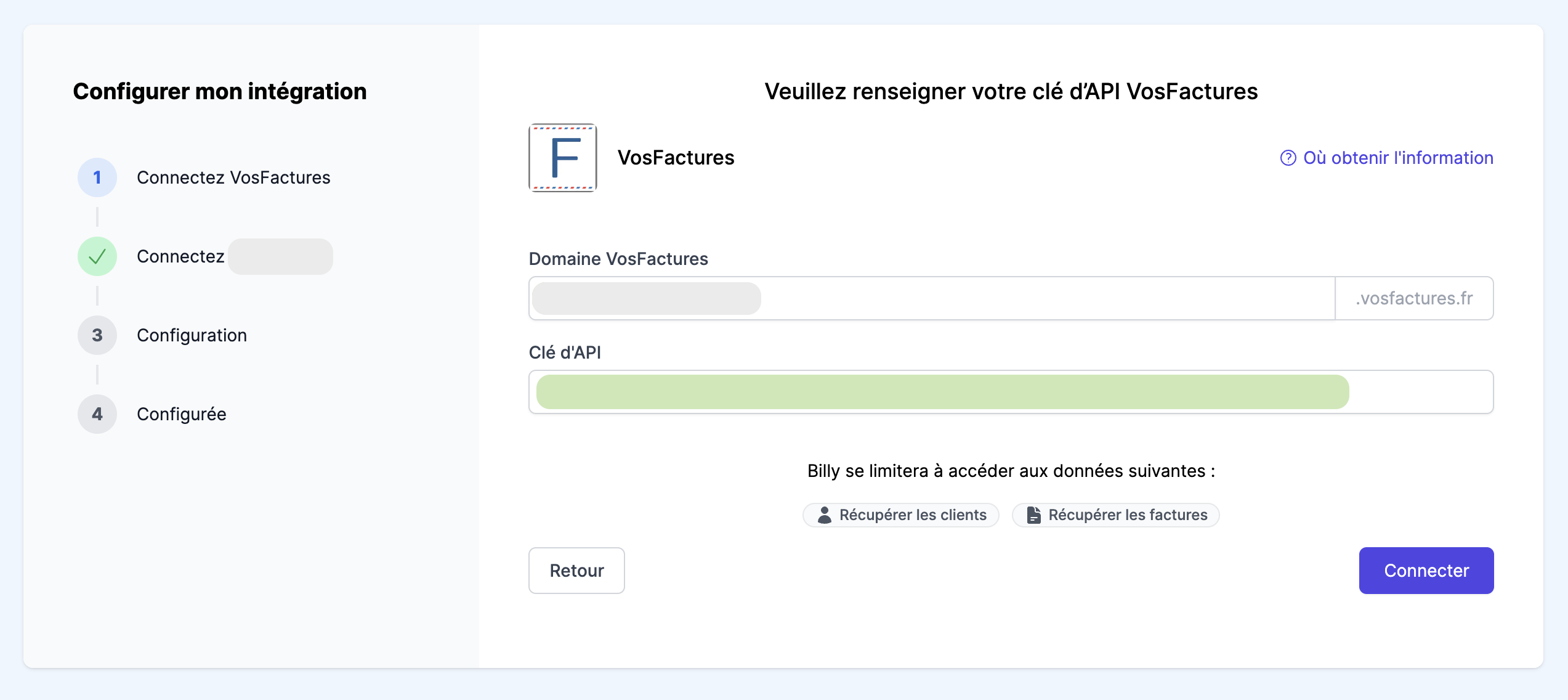The width and height of the screenshot is (1568, 700).
Task: Click the step 1 circle icon
Action: (97, 177)
